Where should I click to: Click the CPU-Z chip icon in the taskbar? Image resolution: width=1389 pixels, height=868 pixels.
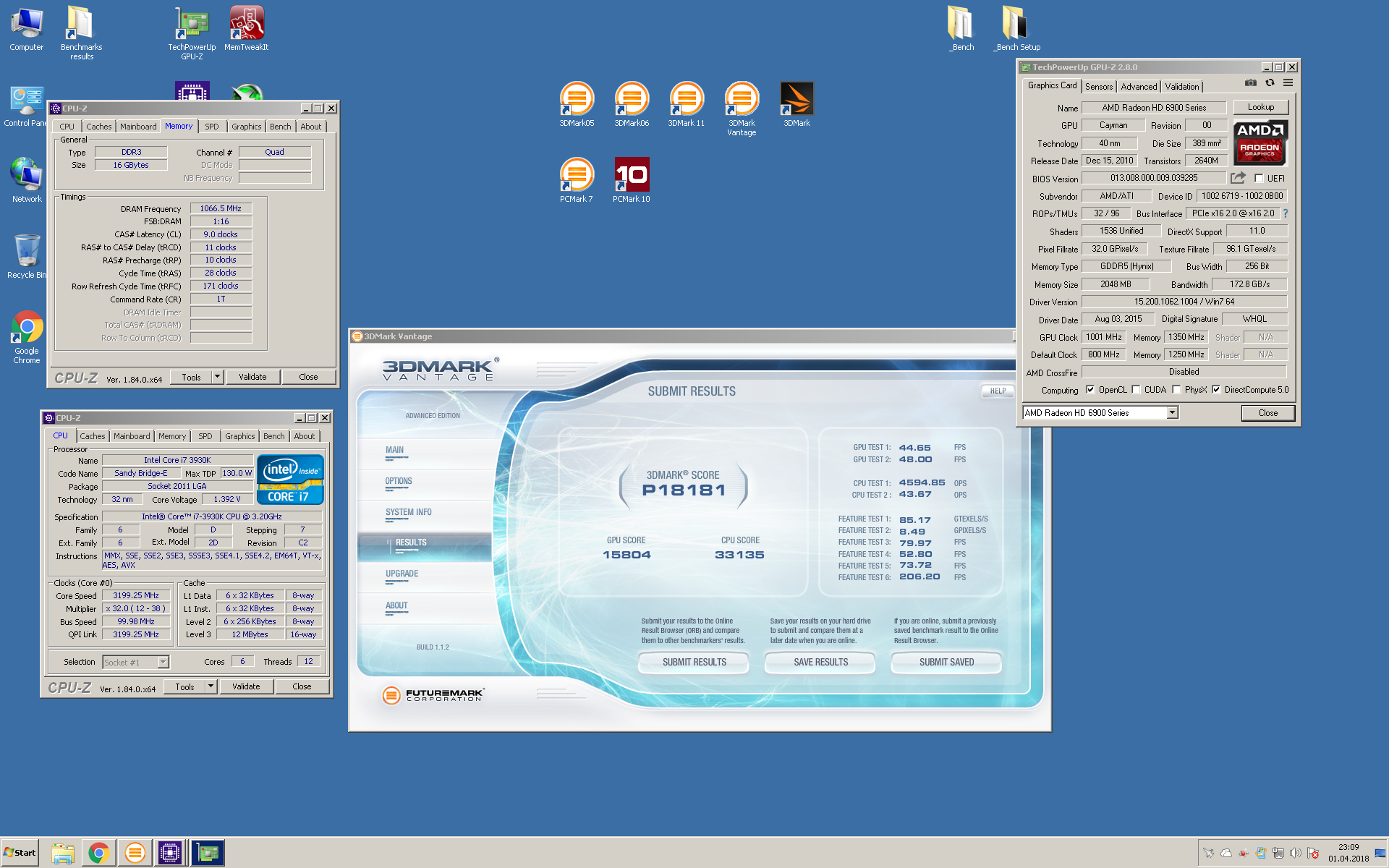pyautogui.click(x=170, y=853)
